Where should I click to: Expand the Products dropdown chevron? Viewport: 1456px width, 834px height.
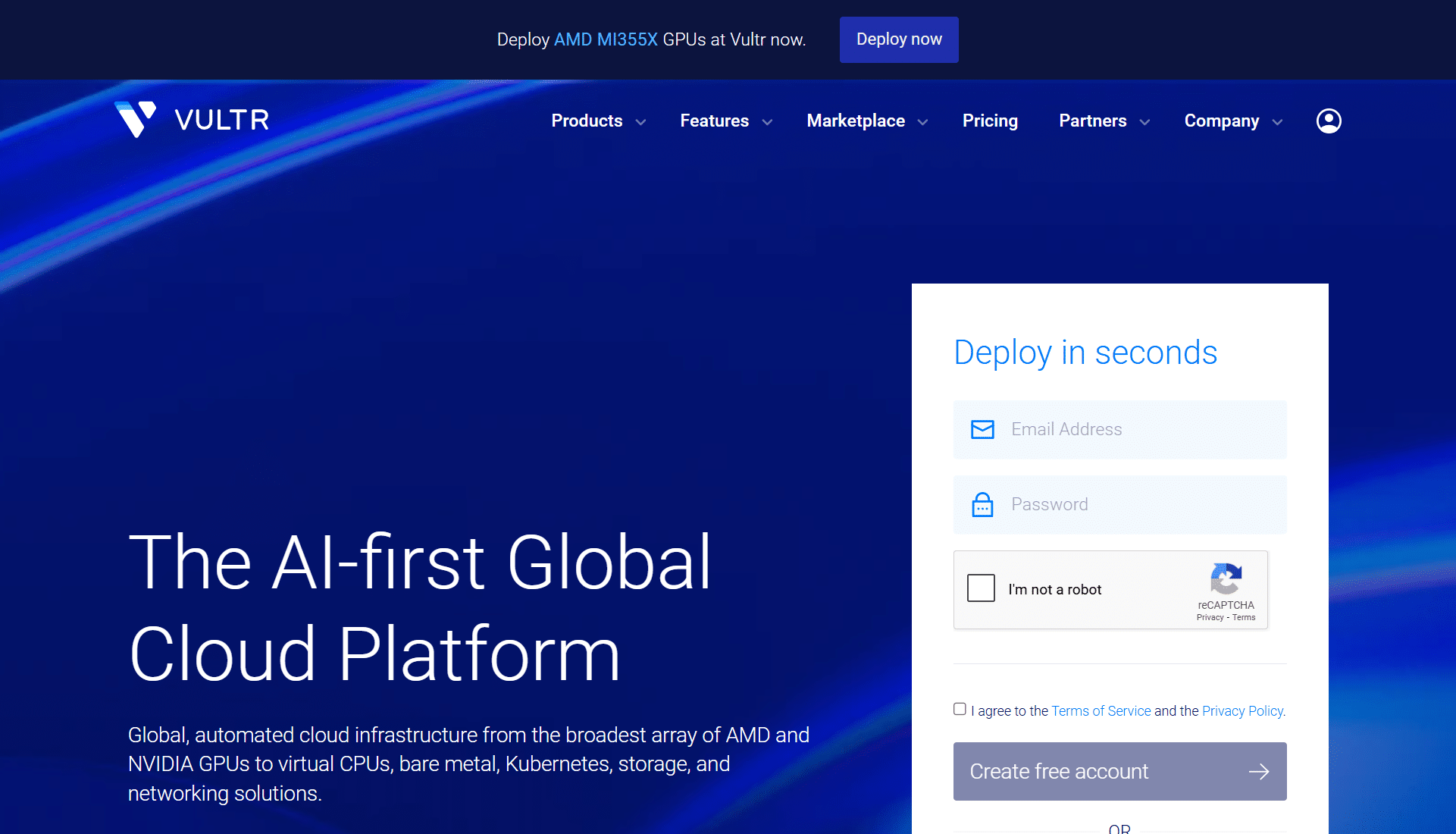pos(640,122)
